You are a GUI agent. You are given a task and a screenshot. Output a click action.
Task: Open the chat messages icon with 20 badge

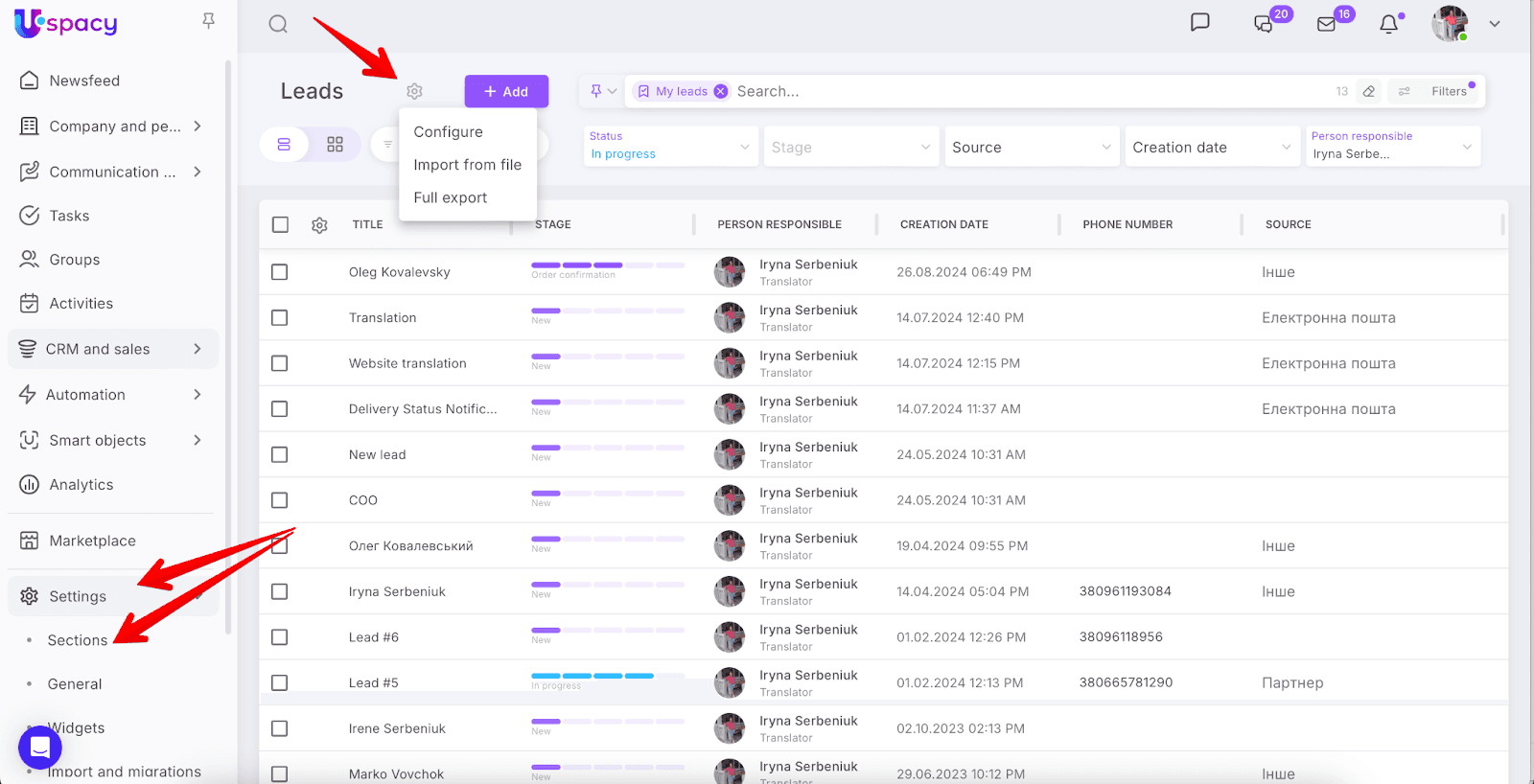tap(1264, 24)
